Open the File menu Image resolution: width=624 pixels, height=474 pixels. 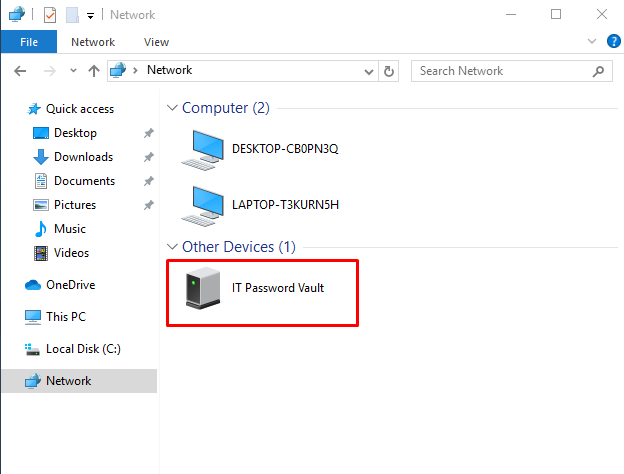tap(28, 42)
